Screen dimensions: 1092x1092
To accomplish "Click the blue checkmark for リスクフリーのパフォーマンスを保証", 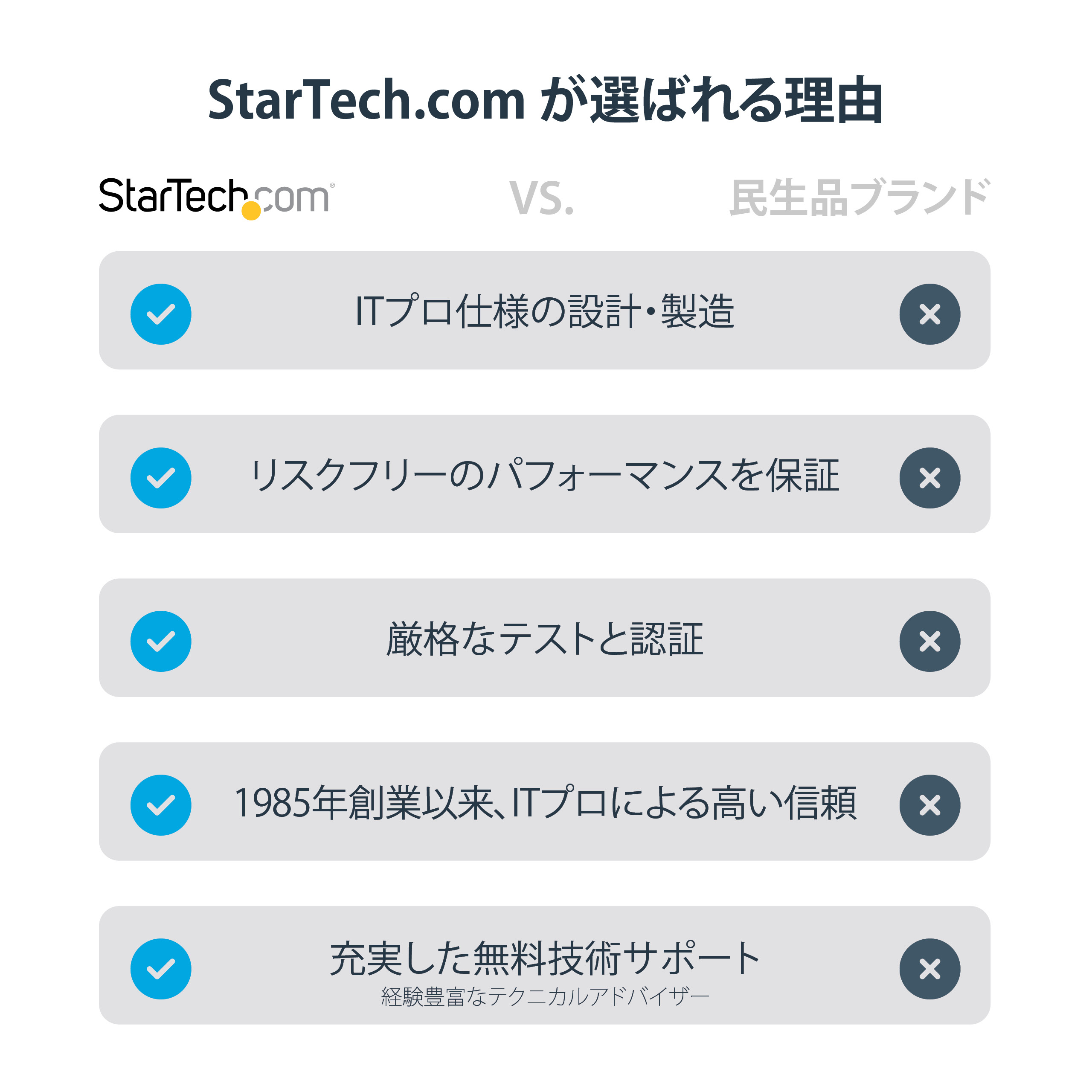I will click(x=161, y=478).
